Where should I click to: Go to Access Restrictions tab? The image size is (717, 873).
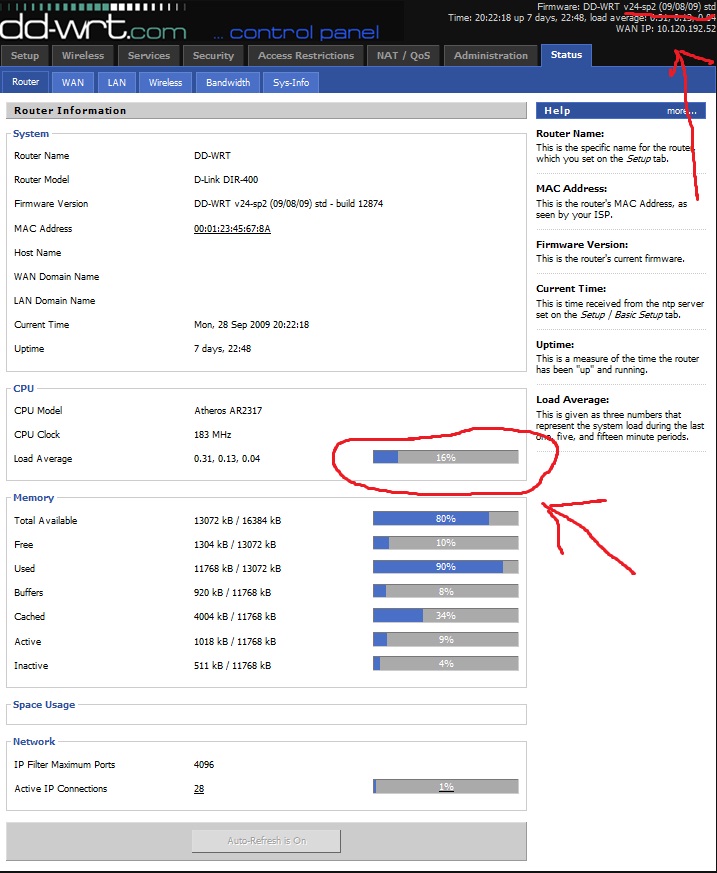[x=306, y=56]
